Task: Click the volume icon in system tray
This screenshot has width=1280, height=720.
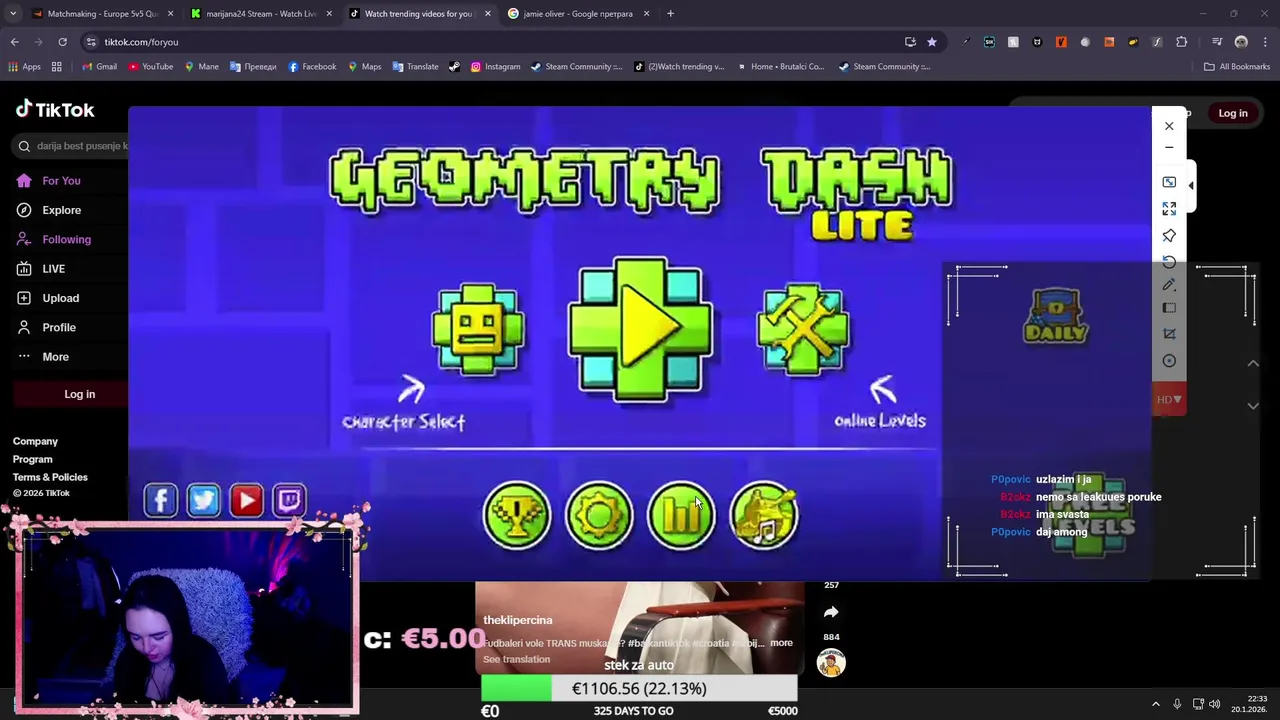Action: point(1215,704)
